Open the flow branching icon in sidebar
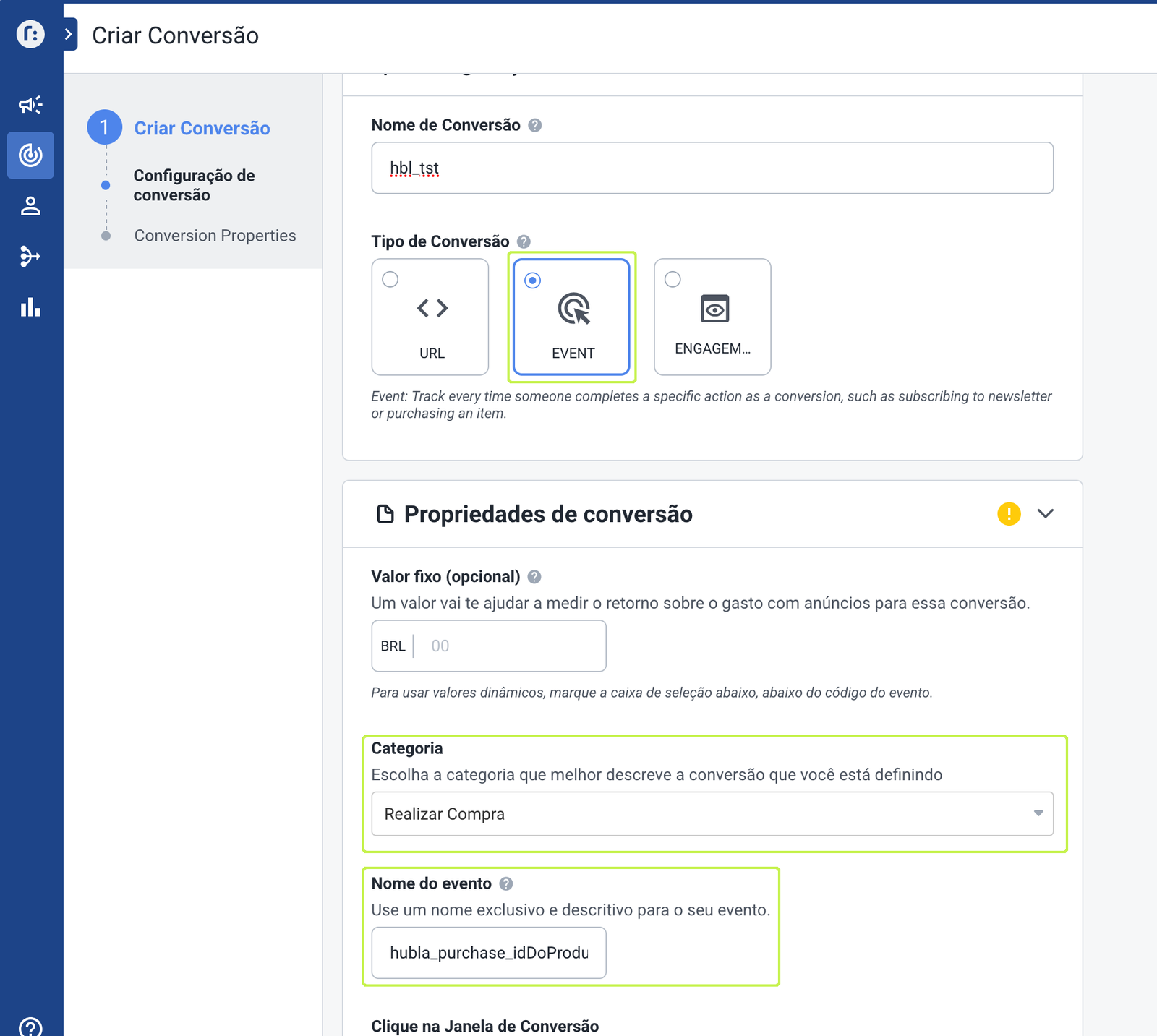The image size is (1157, 1036). (30, 256)
